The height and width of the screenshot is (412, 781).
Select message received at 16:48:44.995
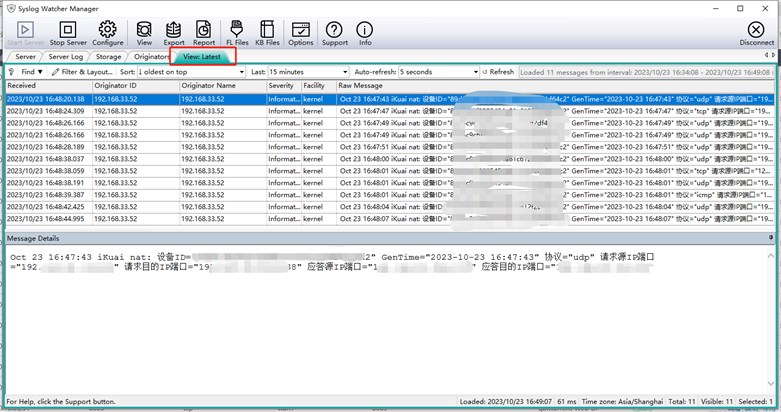click(390, 219)
